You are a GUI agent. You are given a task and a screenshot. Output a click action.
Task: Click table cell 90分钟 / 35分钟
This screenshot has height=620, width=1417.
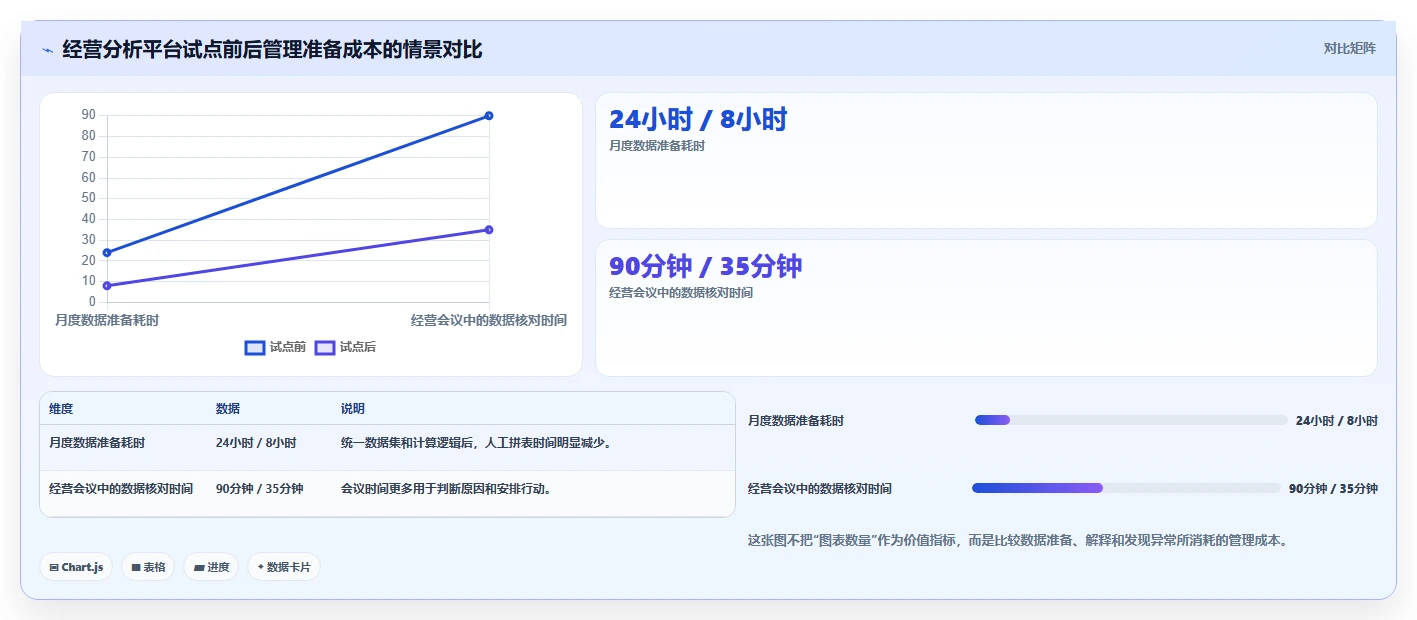(x=260, y=489)
